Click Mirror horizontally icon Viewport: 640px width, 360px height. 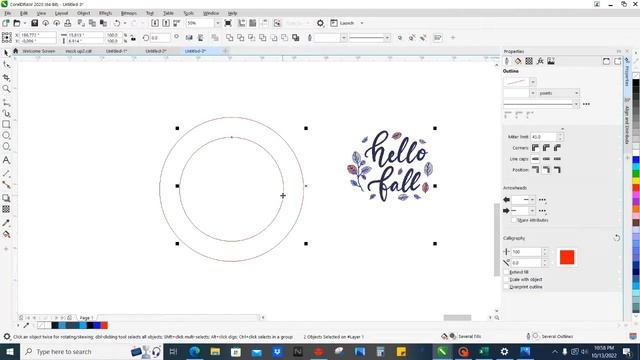[x=189, y=38]
